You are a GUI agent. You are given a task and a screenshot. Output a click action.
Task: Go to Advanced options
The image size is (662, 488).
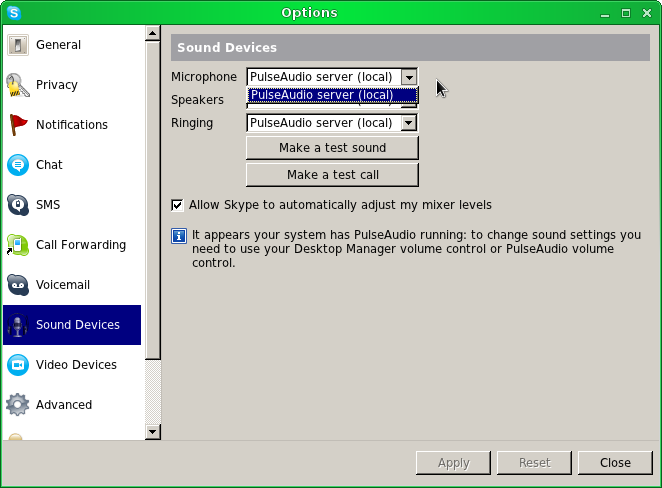coord(72,405)
